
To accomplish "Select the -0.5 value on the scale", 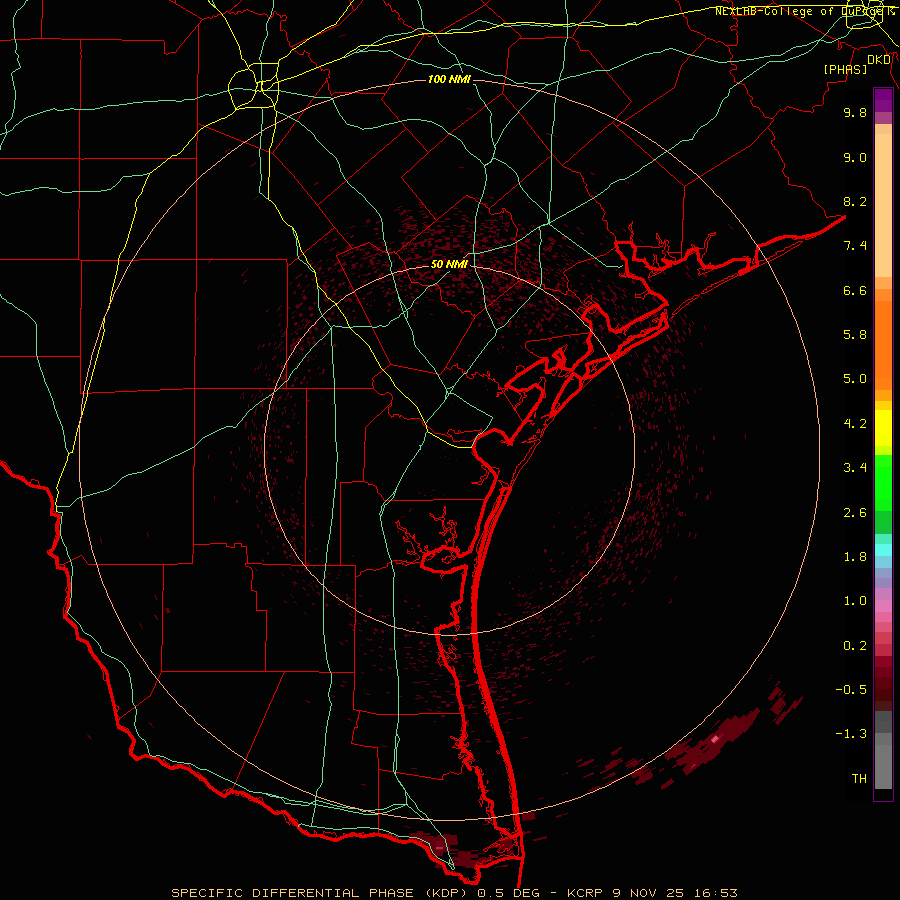I will (851, 690).
